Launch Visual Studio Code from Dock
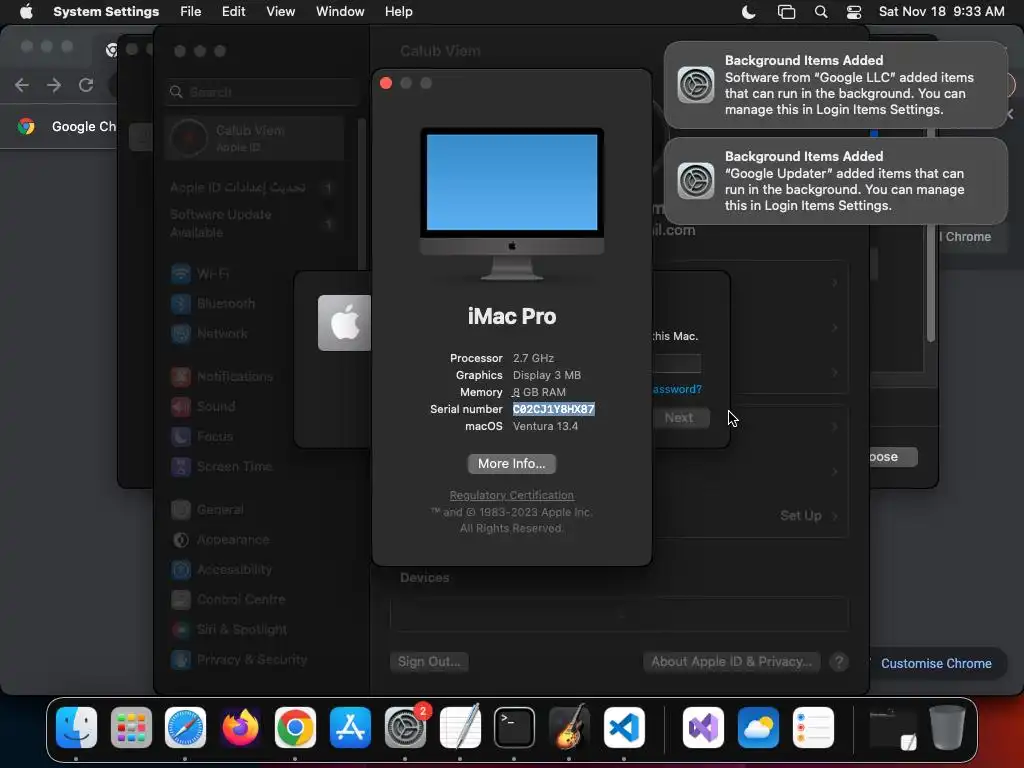This screenshot has width=1024, height=768. (x=624, y=727)
